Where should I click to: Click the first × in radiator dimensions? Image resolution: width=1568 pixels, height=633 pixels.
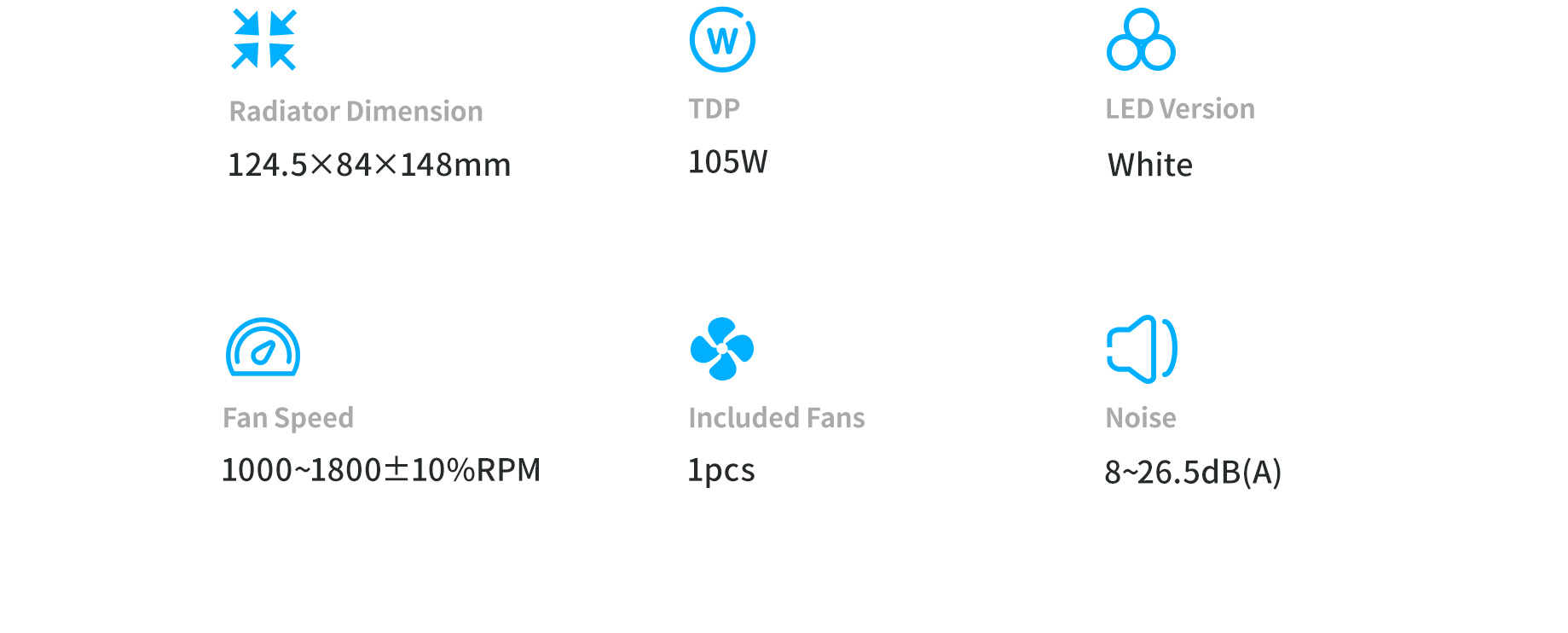coord(321,165)
